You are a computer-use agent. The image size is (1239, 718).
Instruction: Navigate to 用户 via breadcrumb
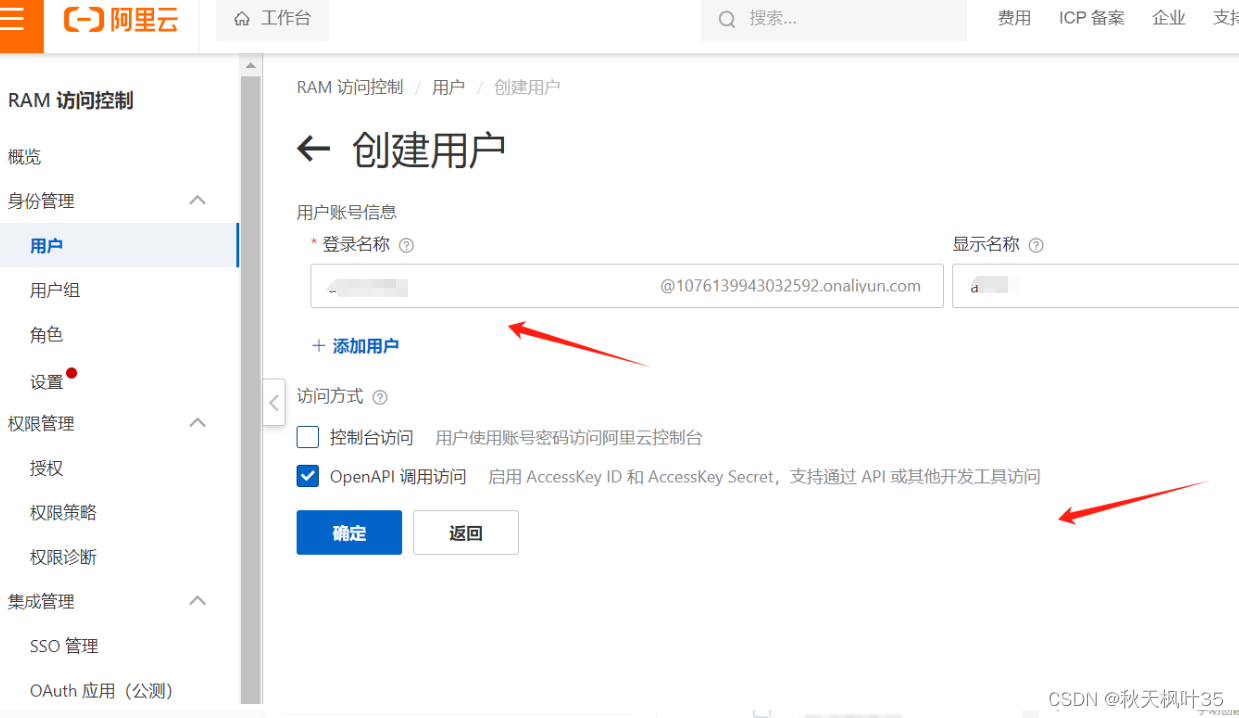tap(449, 87)
